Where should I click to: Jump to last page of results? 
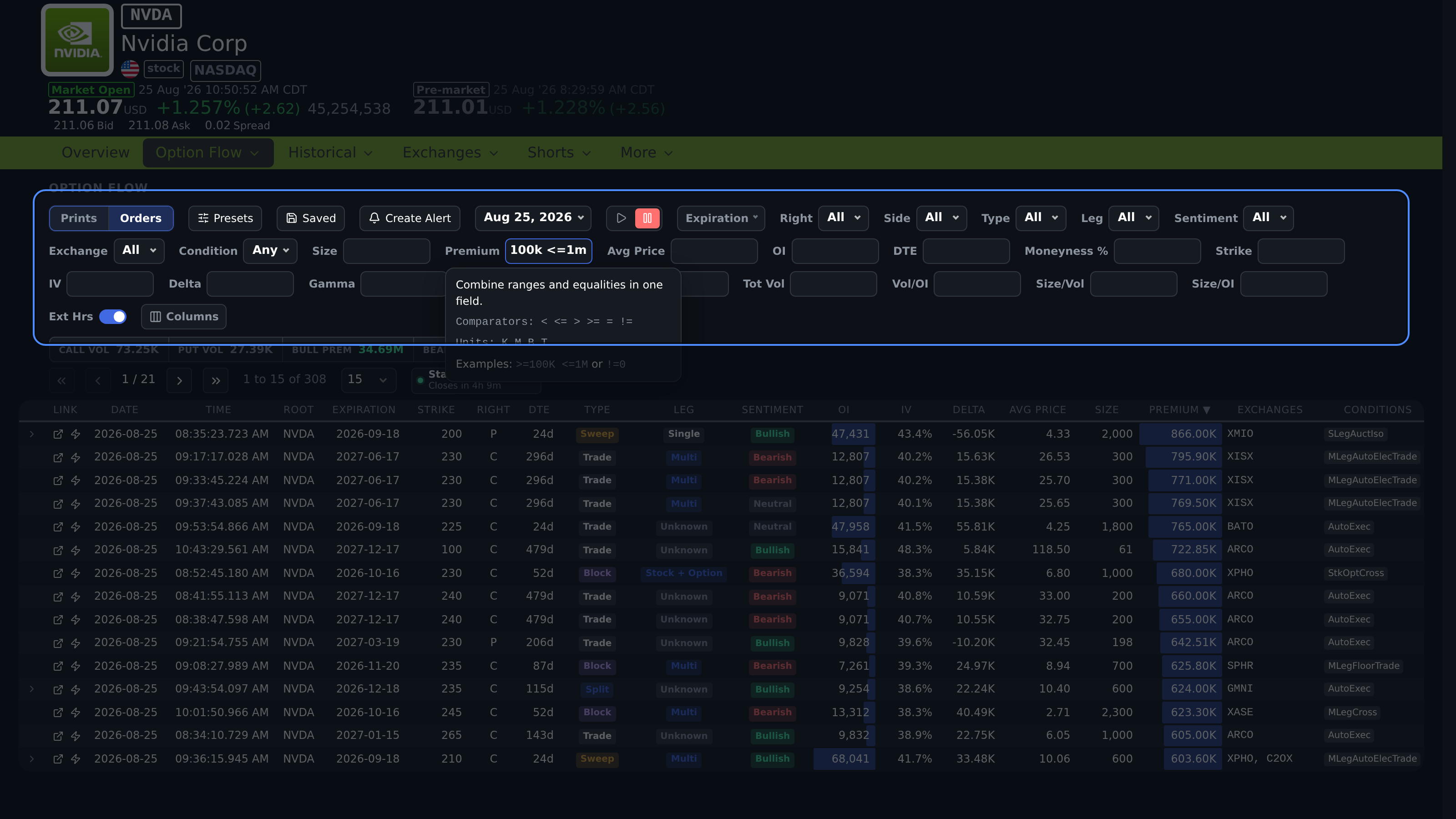click(x=216, y=380)
